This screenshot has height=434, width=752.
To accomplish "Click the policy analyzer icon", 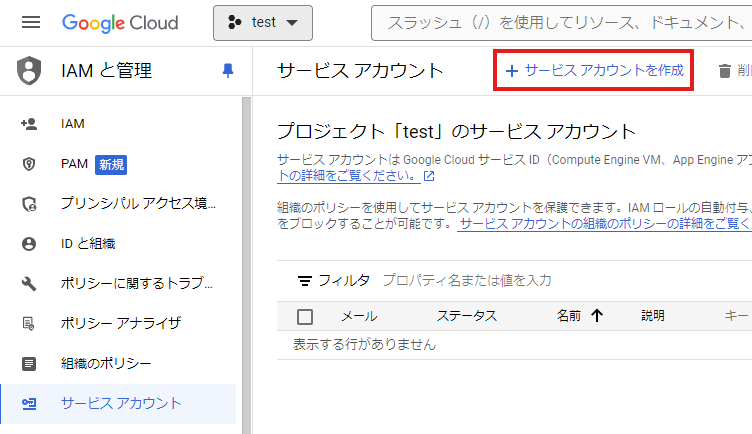I will click(x=29, y=324).
